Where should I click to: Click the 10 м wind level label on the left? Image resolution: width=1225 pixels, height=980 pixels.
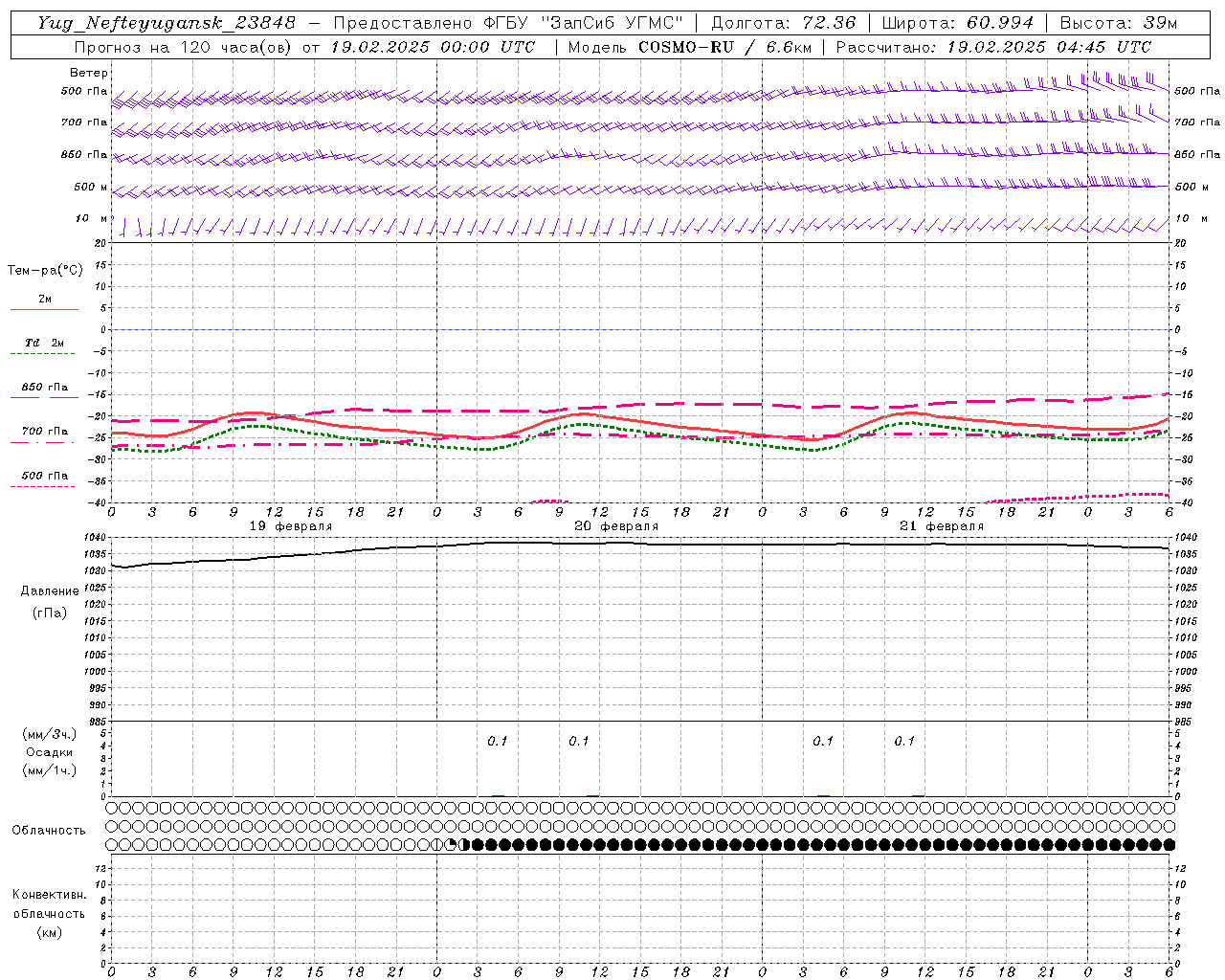point(92,218)
